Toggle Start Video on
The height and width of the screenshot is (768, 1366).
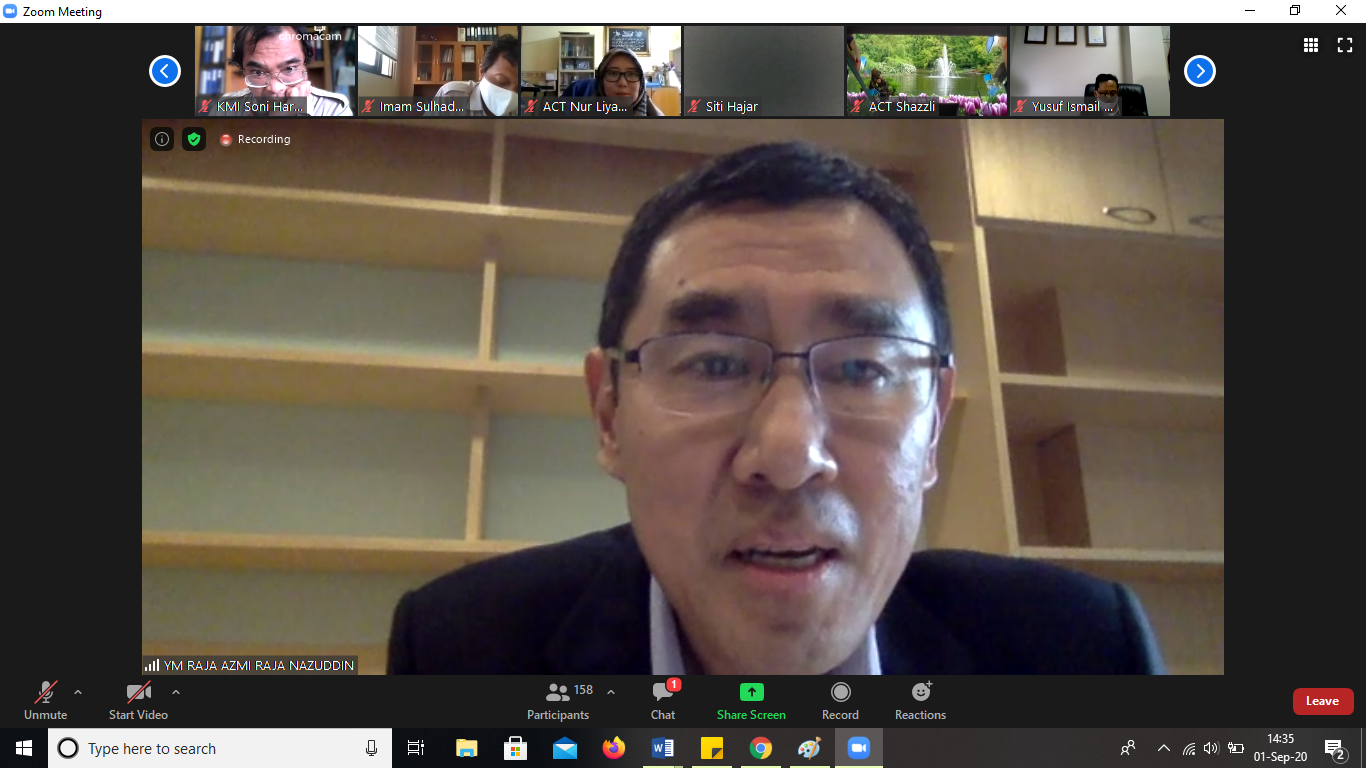[x=138, y=700]
